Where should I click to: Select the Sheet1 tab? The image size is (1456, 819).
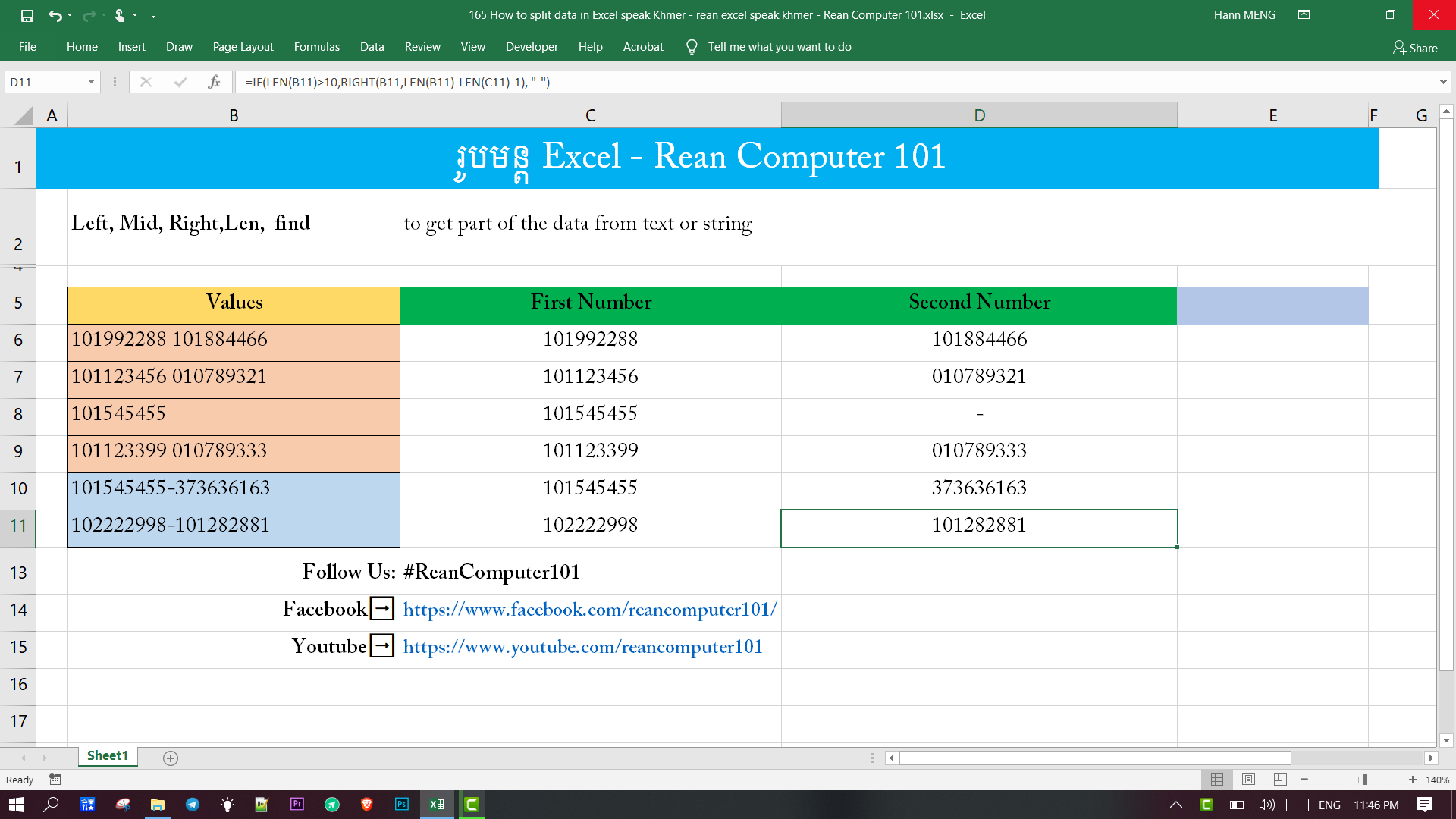pos(107,755)
